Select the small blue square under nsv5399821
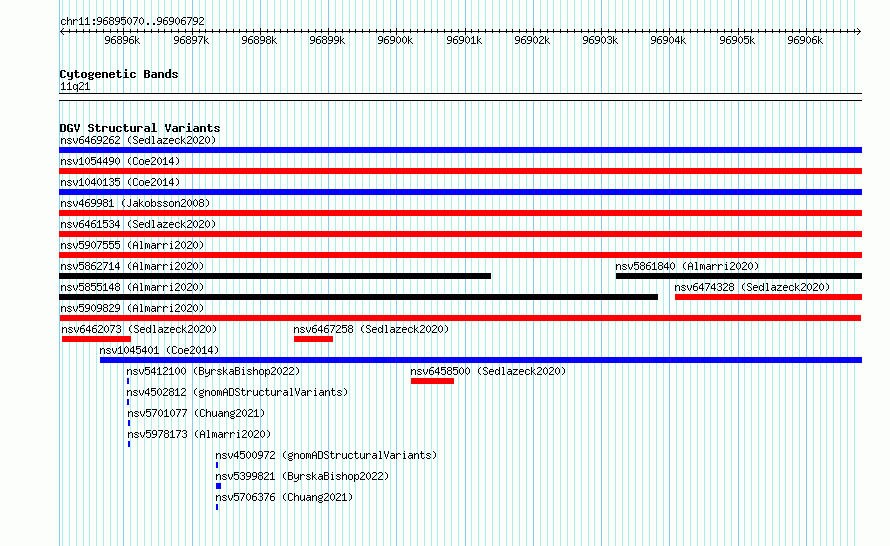The width and height of the screenshot is (890, 546). pos(219,486)
